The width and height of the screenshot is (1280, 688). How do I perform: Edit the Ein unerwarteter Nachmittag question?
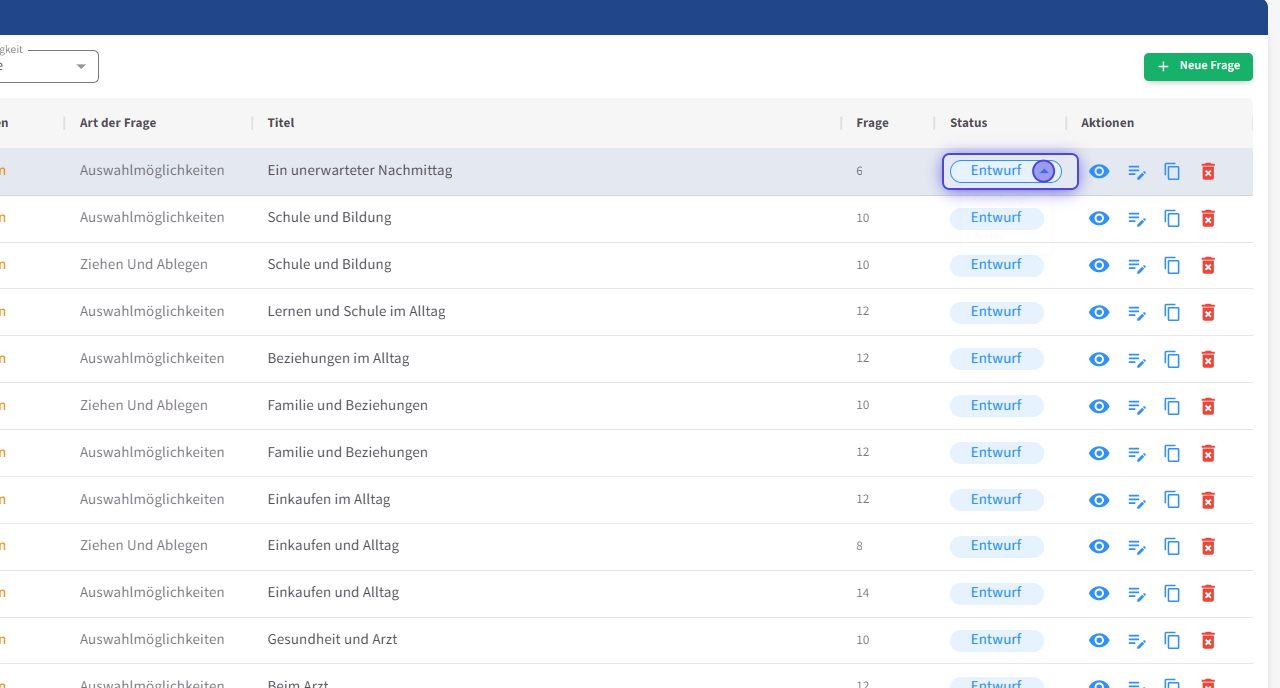1136,172
